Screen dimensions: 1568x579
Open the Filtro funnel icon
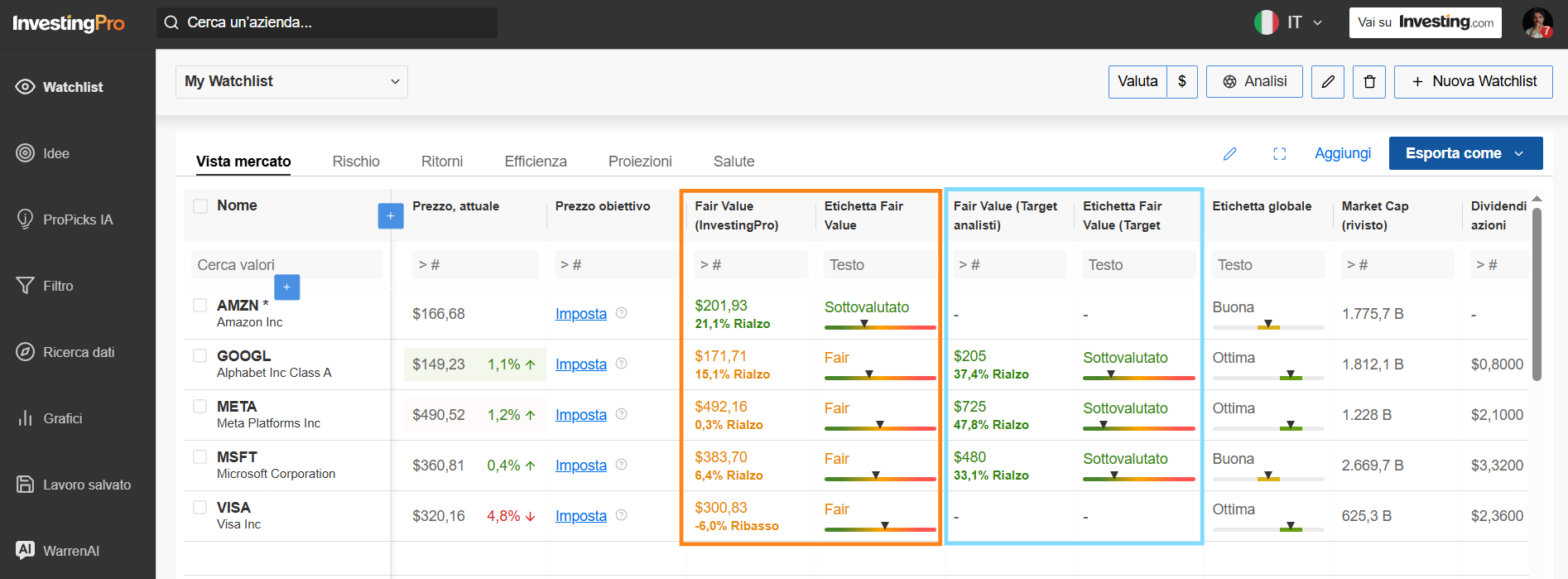[x=25, y=286]
